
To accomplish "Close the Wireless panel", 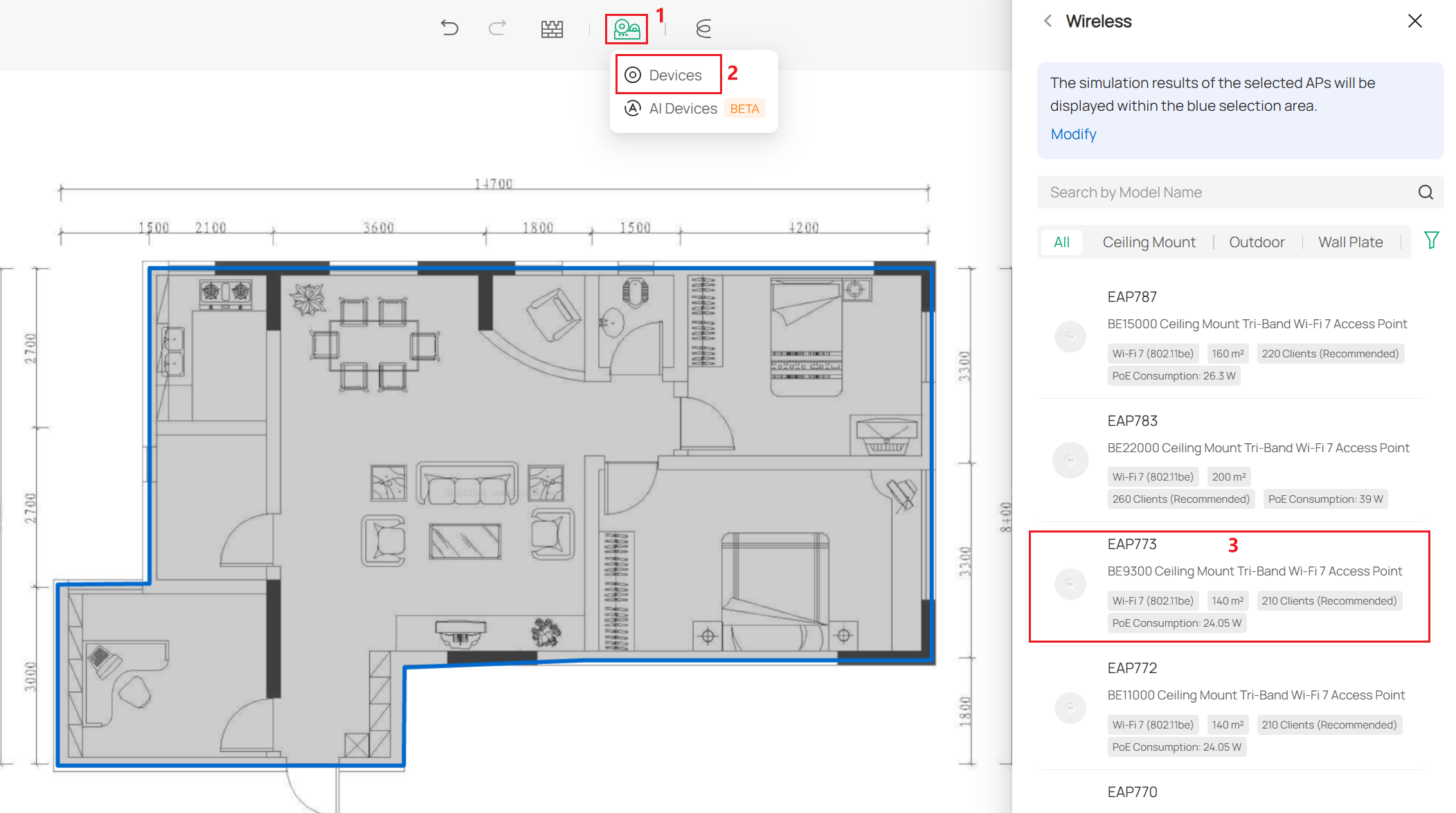I will tap(1414, 21).
